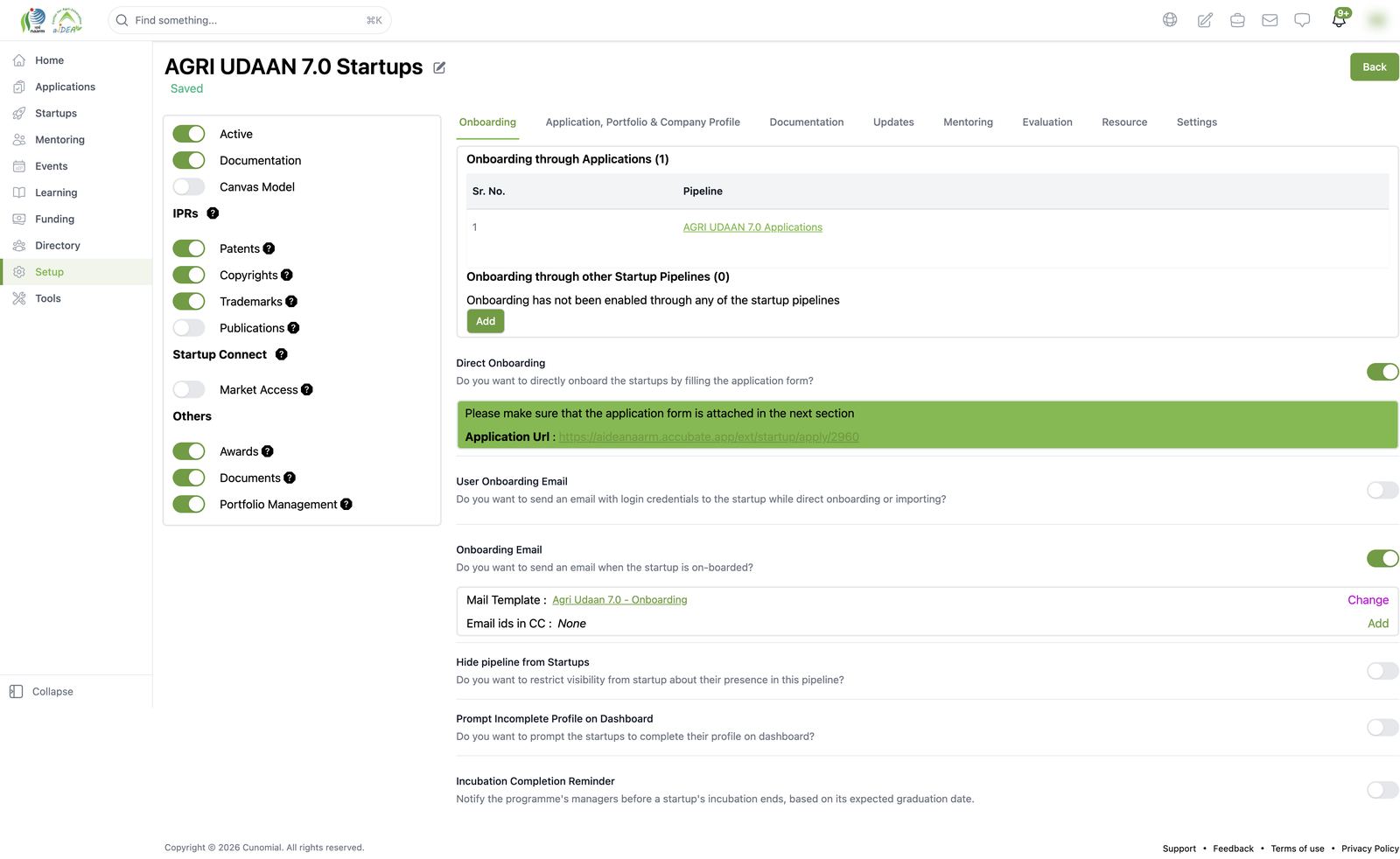Enable the Publications toggle
Viewport: 1400px width, 859px height.
[x=188, y=328]
